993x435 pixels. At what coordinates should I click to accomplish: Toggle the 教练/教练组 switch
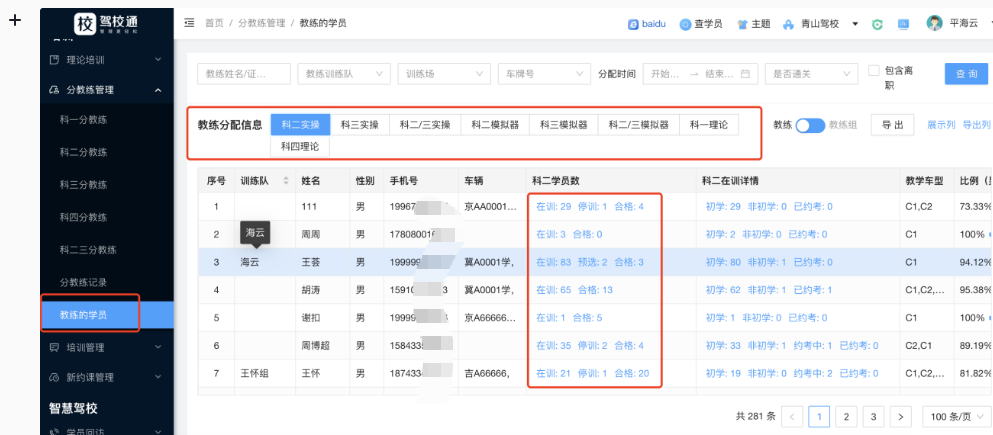[810, 125]
